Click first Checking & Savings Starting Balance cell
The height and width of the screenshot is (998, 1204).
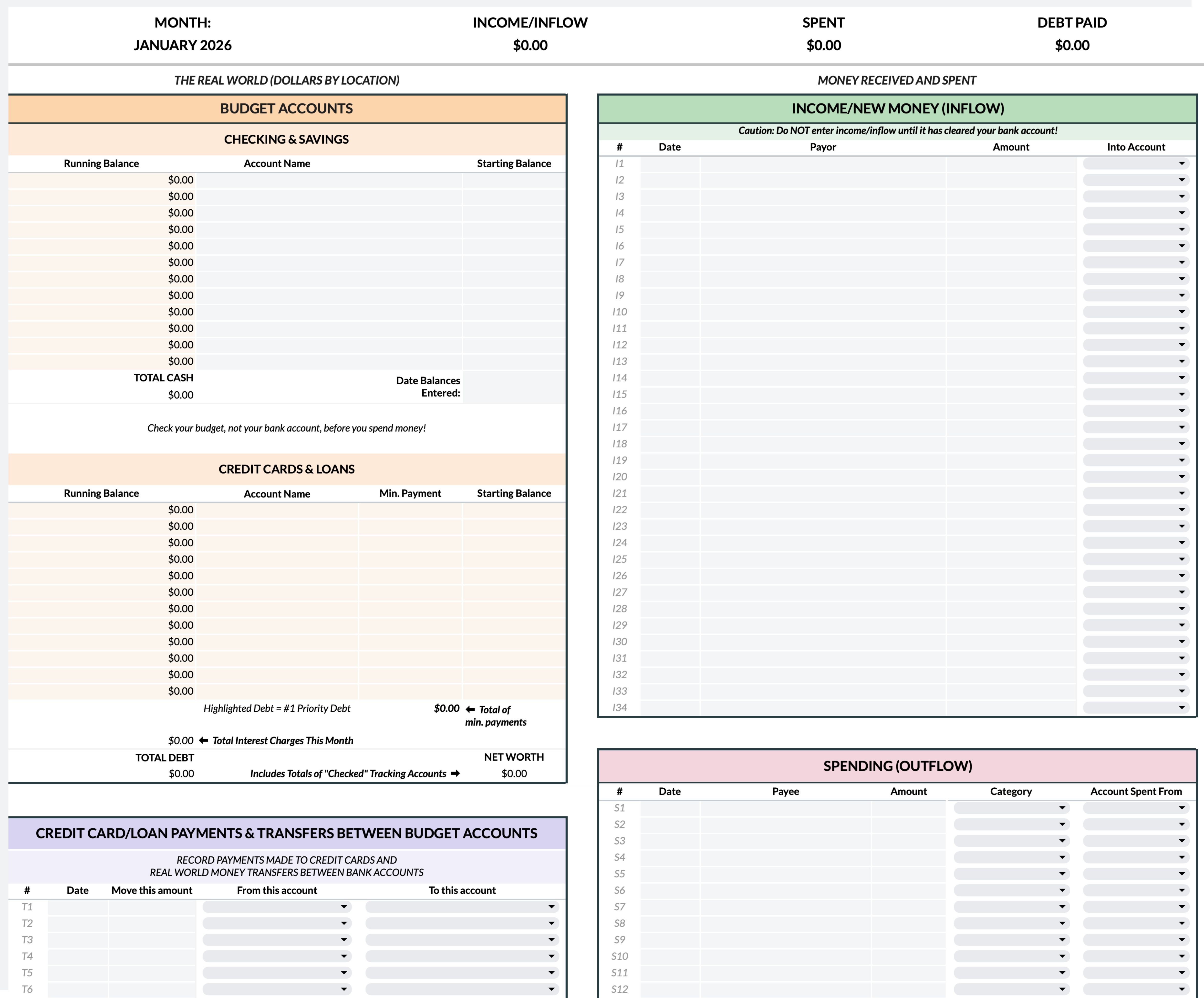(x=514, y=180)
